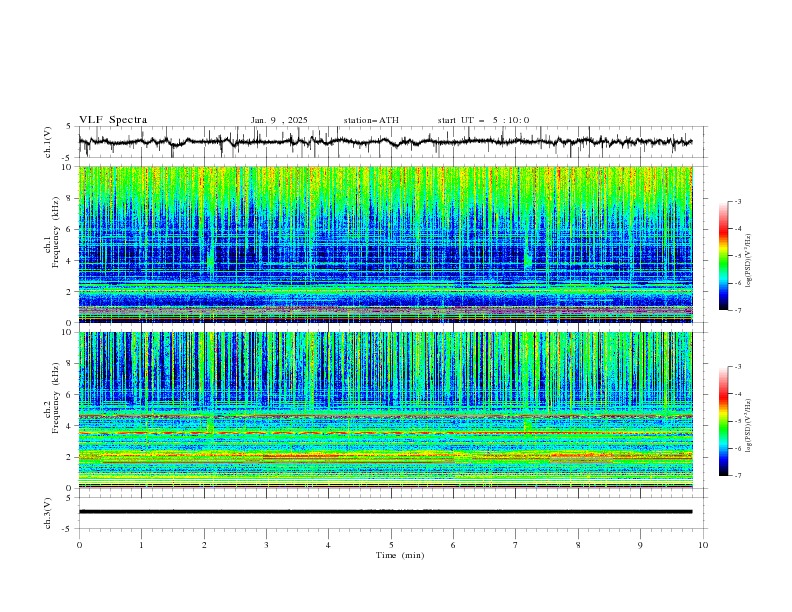Click the "station=ATH" label
This screenshot has width=792, height=612.
(x=371, y=120)
